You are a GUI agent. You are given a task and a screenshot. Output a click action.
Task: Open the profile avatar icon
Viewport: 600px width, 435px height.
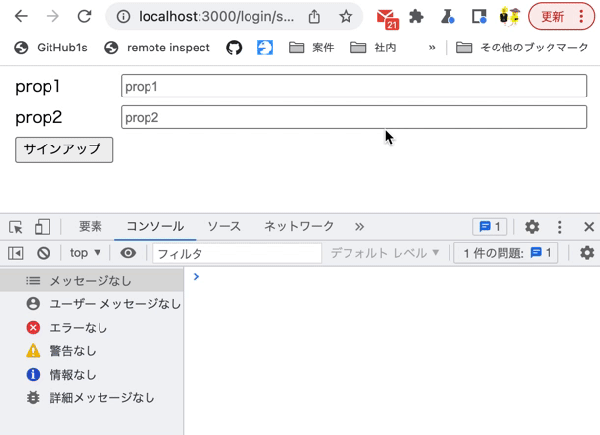[510, 16]
